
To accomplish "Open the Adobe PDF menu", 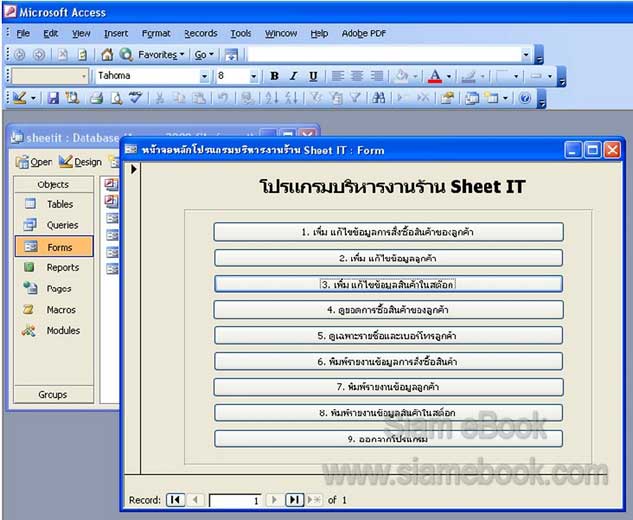I will (x=364, y=34).
